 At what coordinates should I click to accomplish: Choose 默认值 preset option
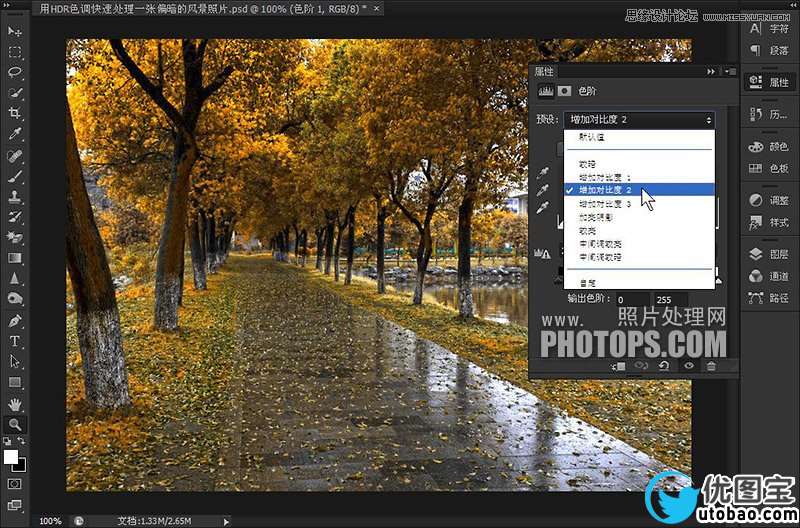coord(591,137)
